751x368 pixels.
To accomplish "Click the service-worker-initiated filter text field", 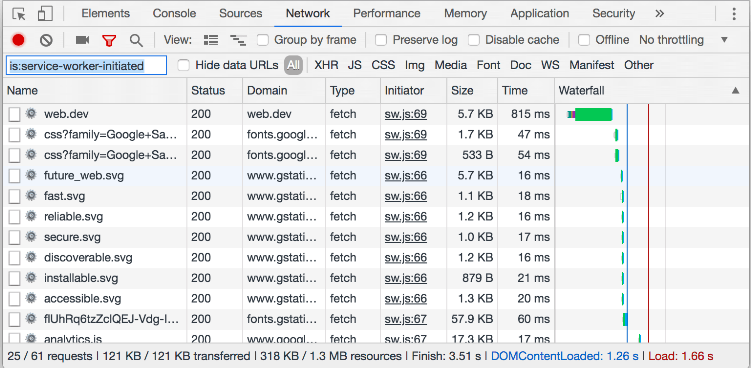I will 86,65.
